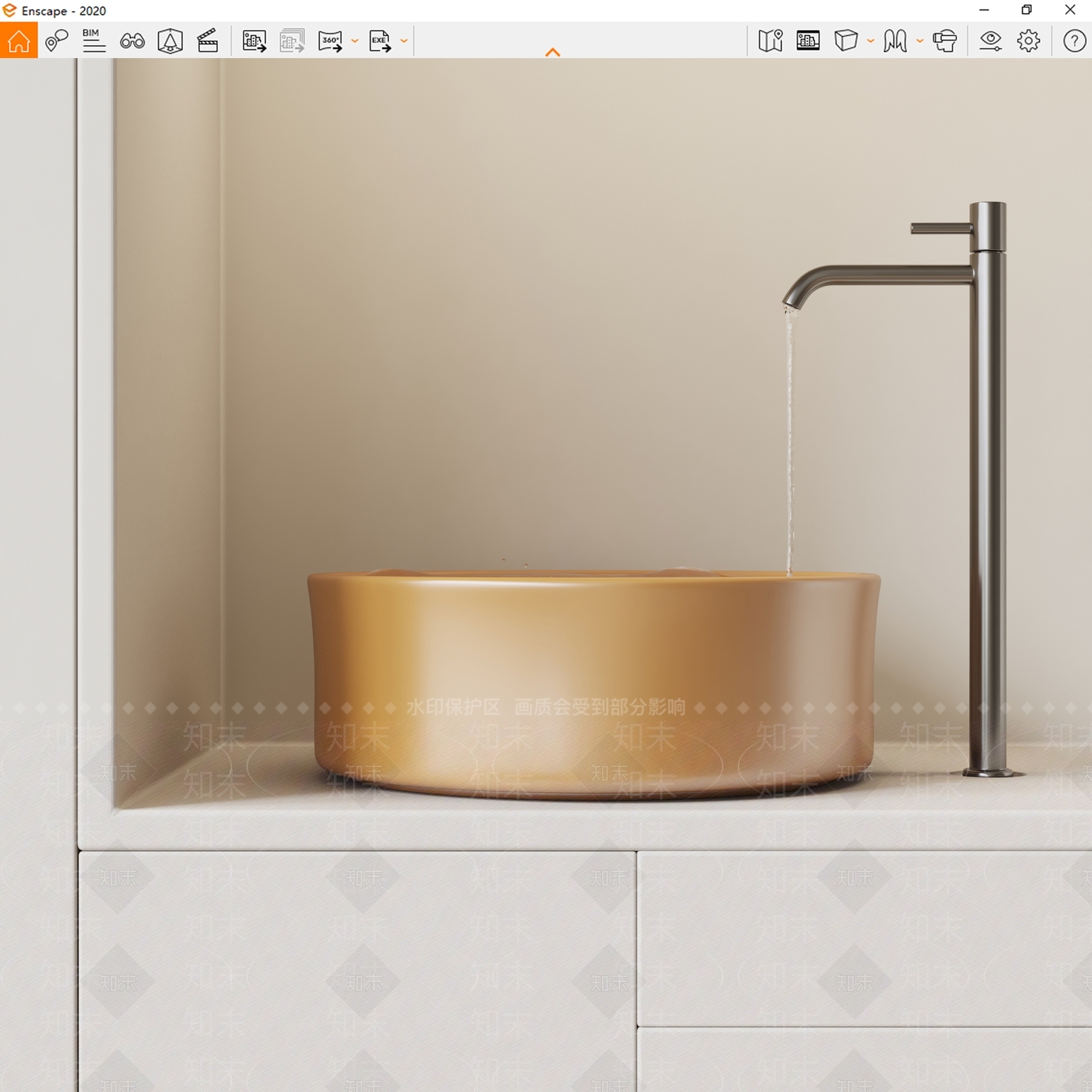The height and width of the screenshot is (1092, 1092).
Task: Open the minimap with location pin
Action: (x=771, y=40)
